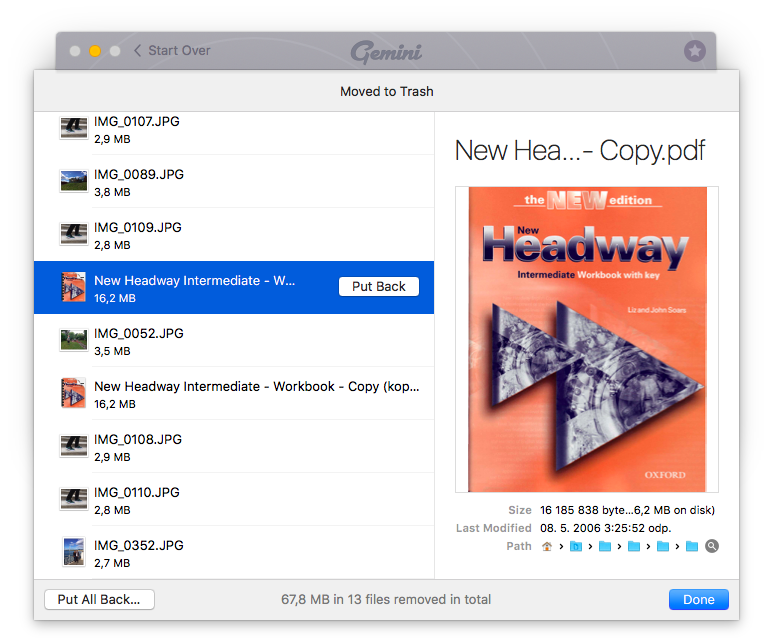This screenshot has height=641, width=772.
Task: Select the IMG_0052.JPG file name
Action: tap(139, 333)
